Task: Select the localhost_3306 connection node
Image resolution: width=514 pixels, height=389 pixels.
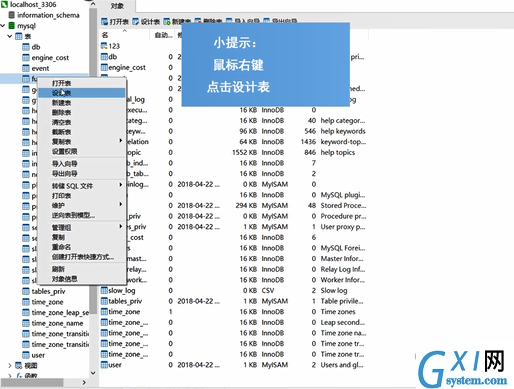Action: [29, 4]
